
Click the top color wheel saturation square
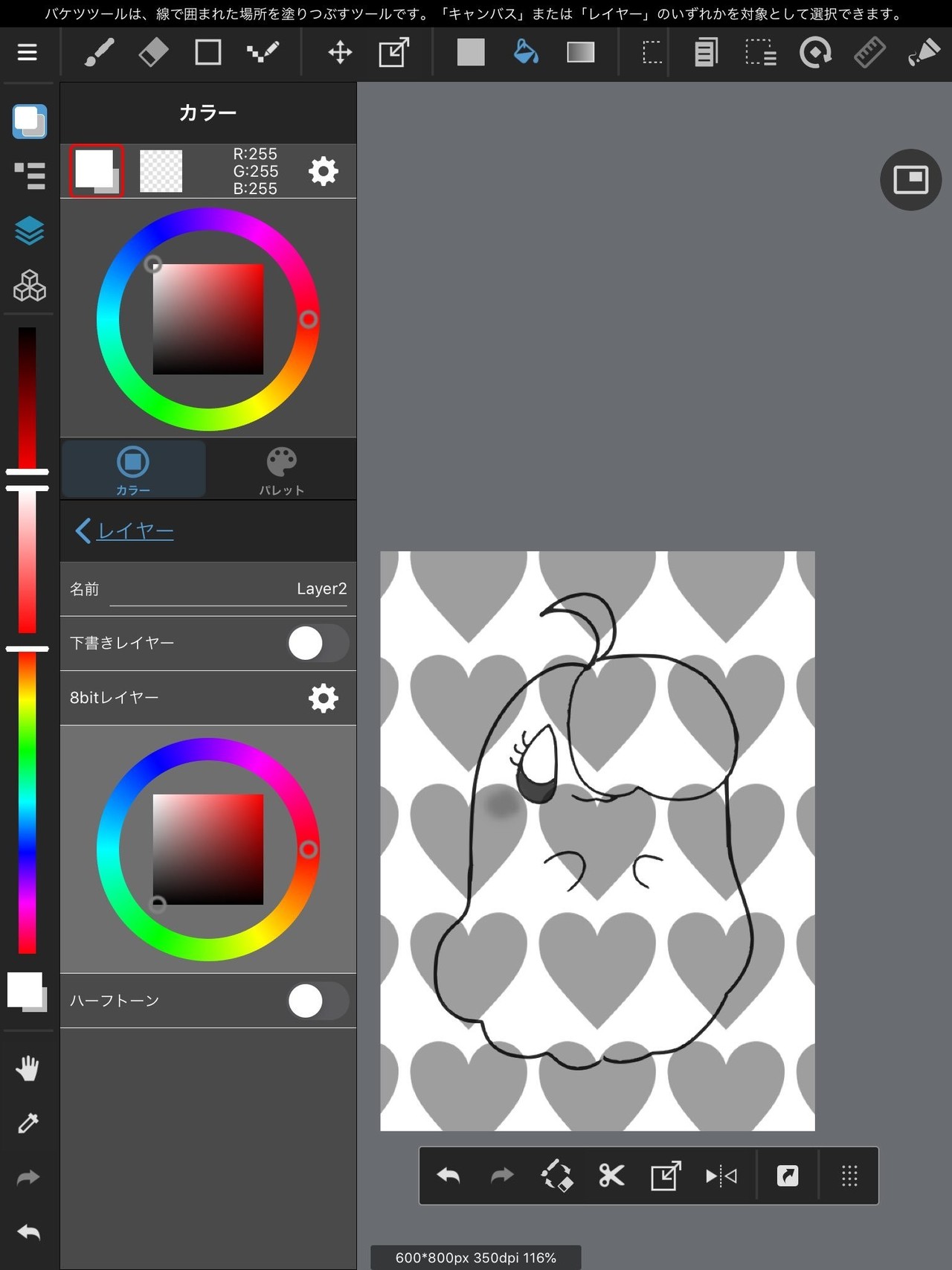click(x=208, y=319)
